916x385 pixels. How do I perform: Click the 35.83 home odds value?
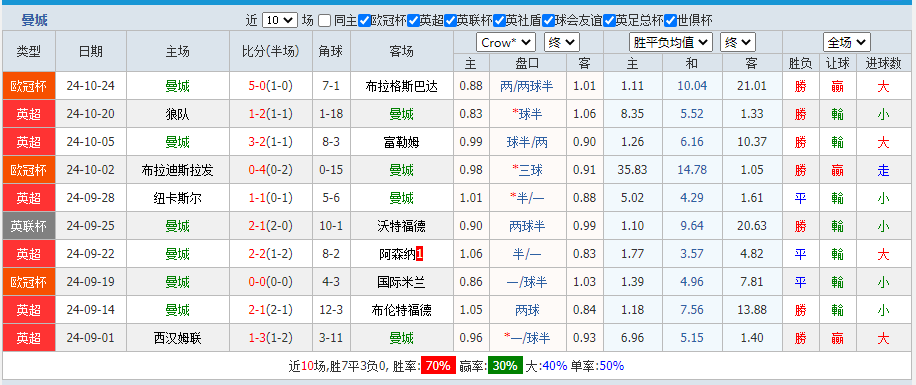632,170
